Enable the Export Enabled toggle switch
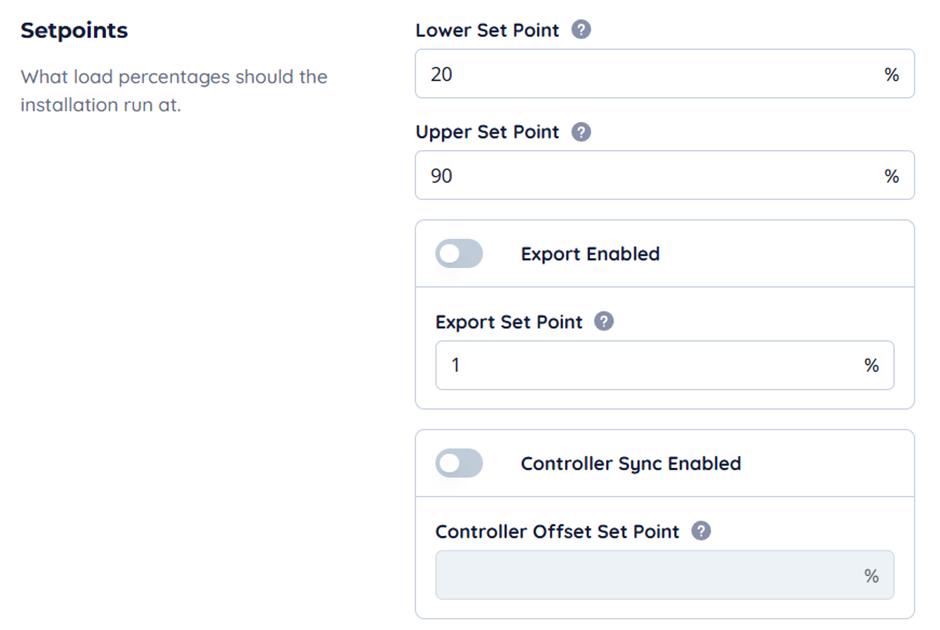 pos(459,254)
